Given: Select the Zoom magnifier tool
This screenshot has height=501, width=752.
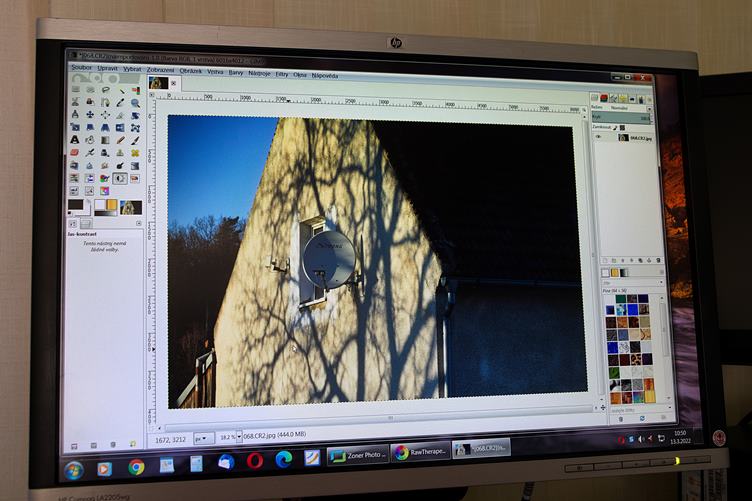Looking at the screenshot, I should 135,103.
